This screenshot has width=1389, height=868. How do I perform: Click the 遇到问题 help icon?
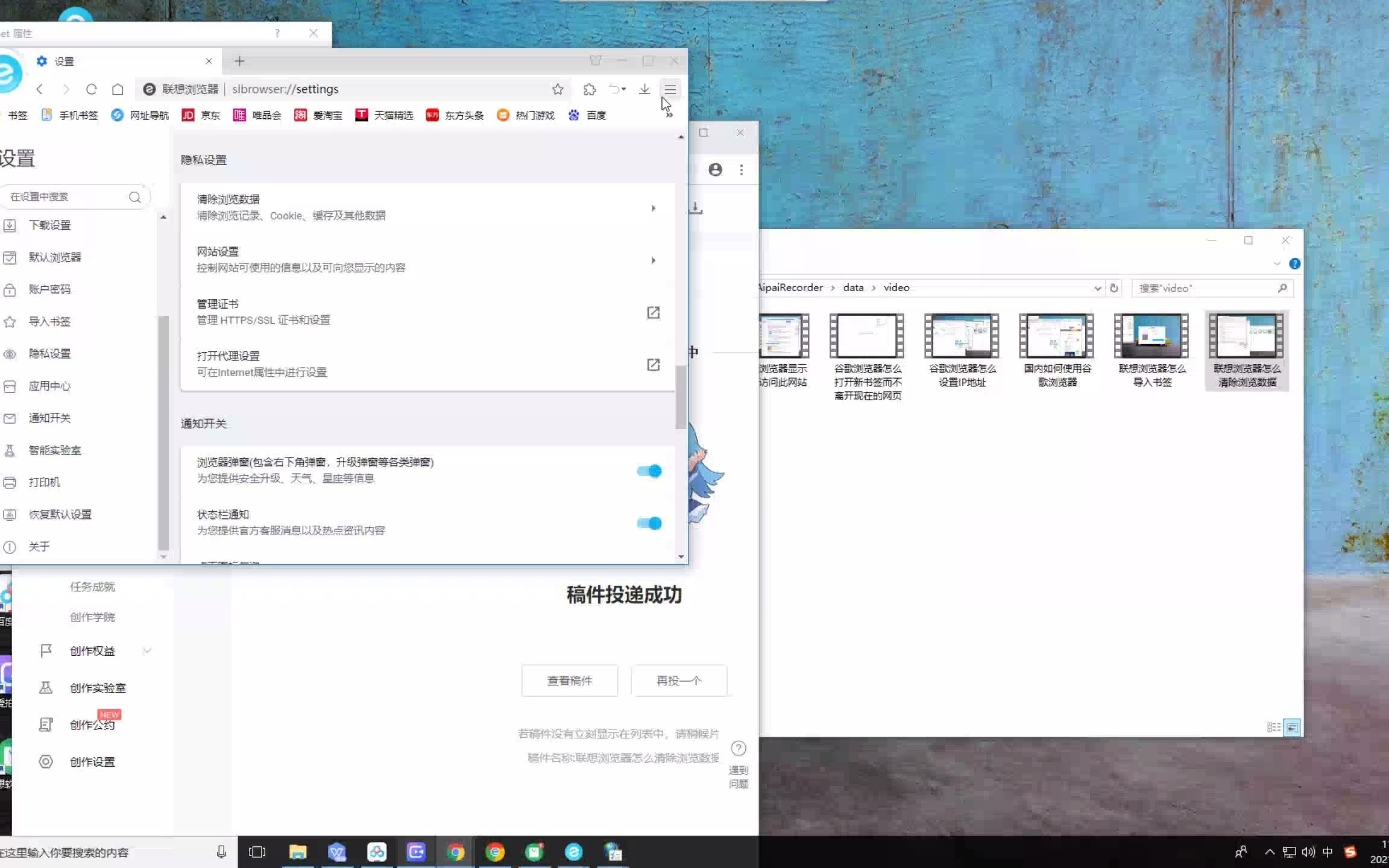pyautogui.click(x=739, y=749)
